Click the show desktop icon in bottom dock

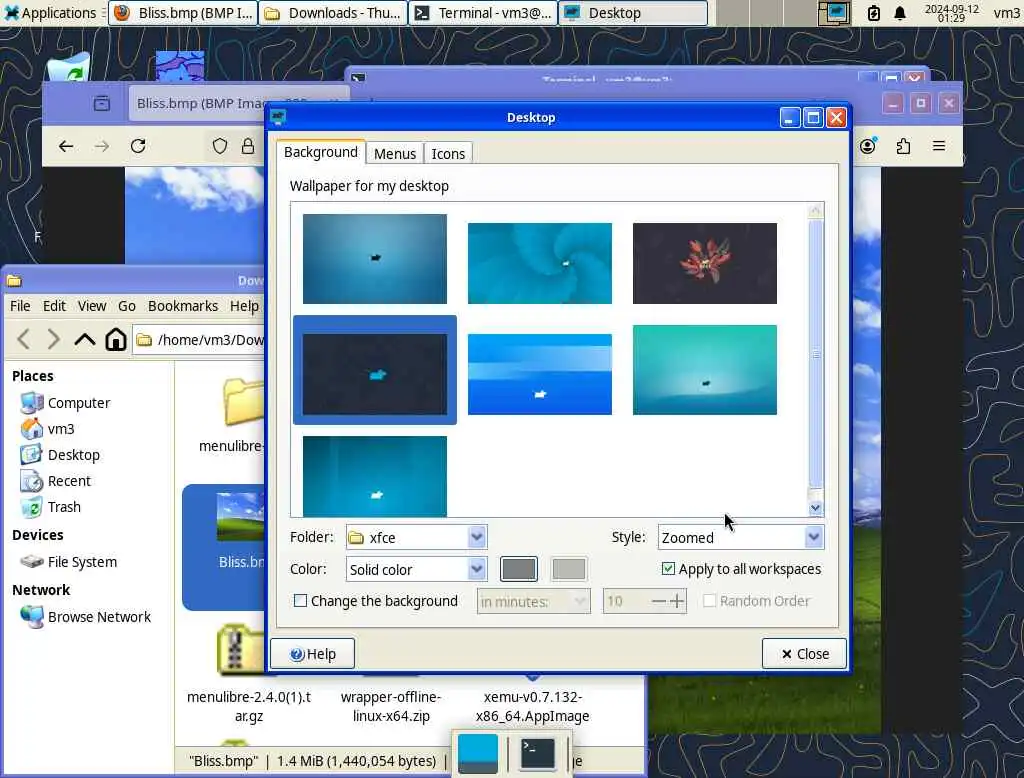(x=477, y=753)
